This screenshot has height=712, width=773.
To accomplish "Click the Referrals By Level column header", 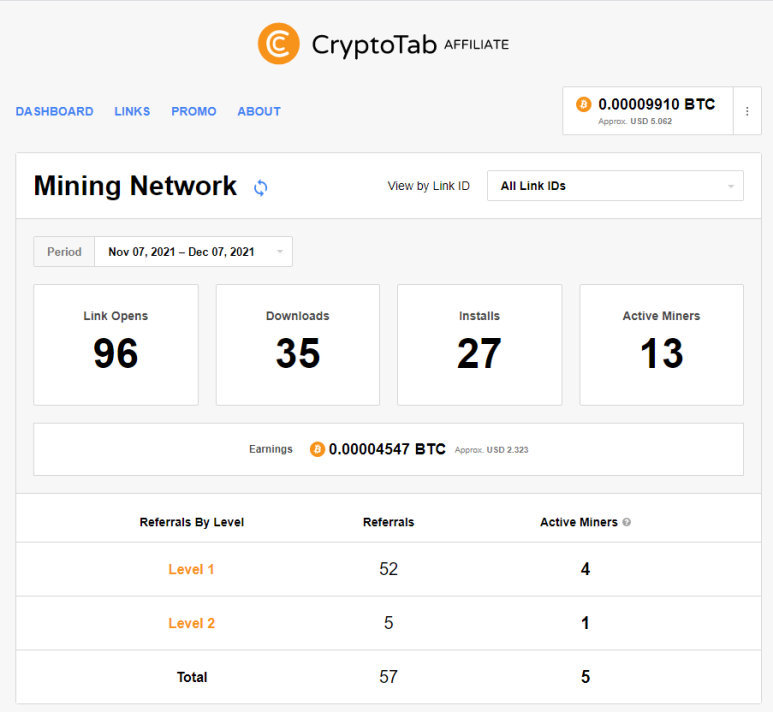I will coord(192,522).
